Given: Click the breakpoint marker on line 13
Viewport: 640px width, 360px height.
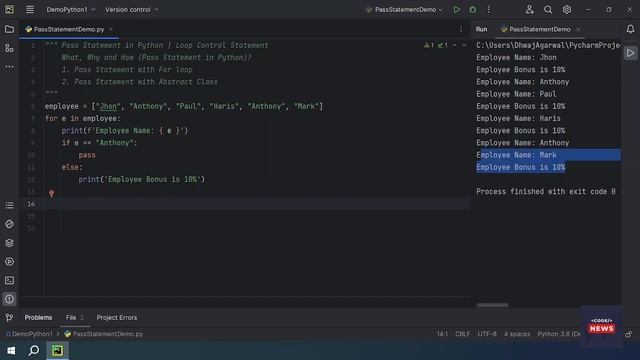Looking at the screenshot, I should (x=51, y=193).
